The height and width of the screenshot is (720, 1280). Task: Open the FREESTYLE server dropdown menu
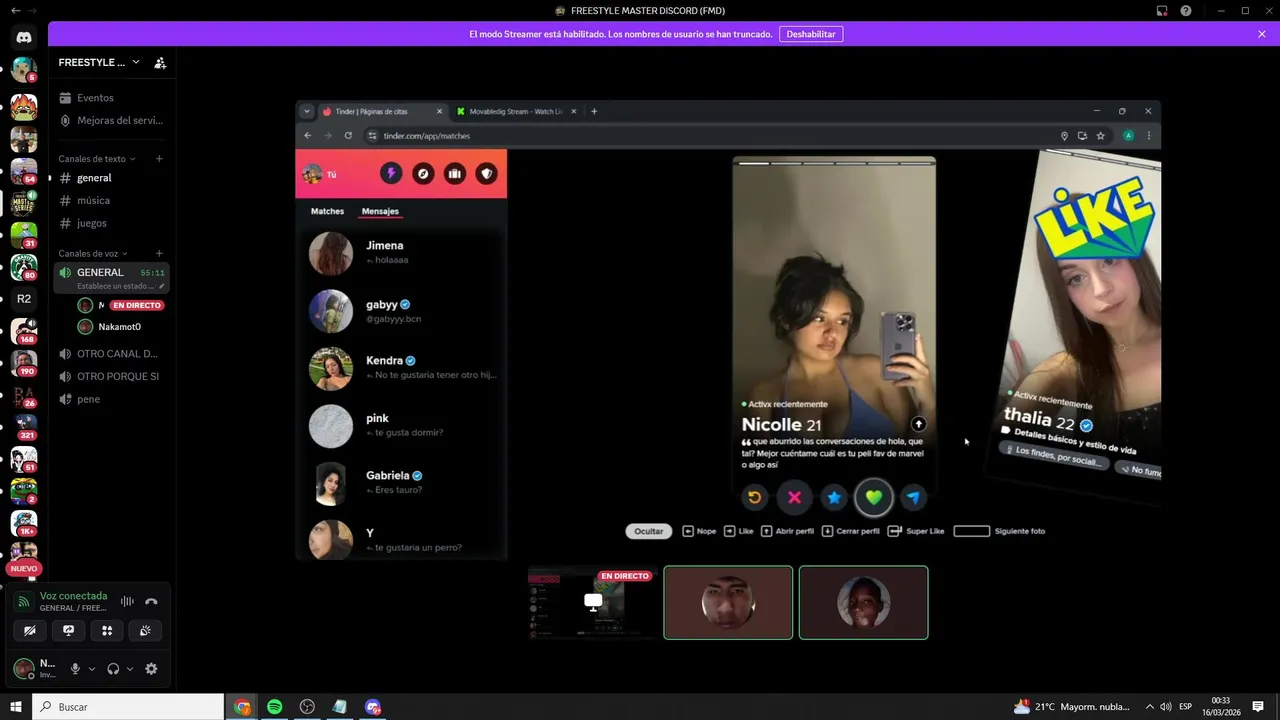99,62
